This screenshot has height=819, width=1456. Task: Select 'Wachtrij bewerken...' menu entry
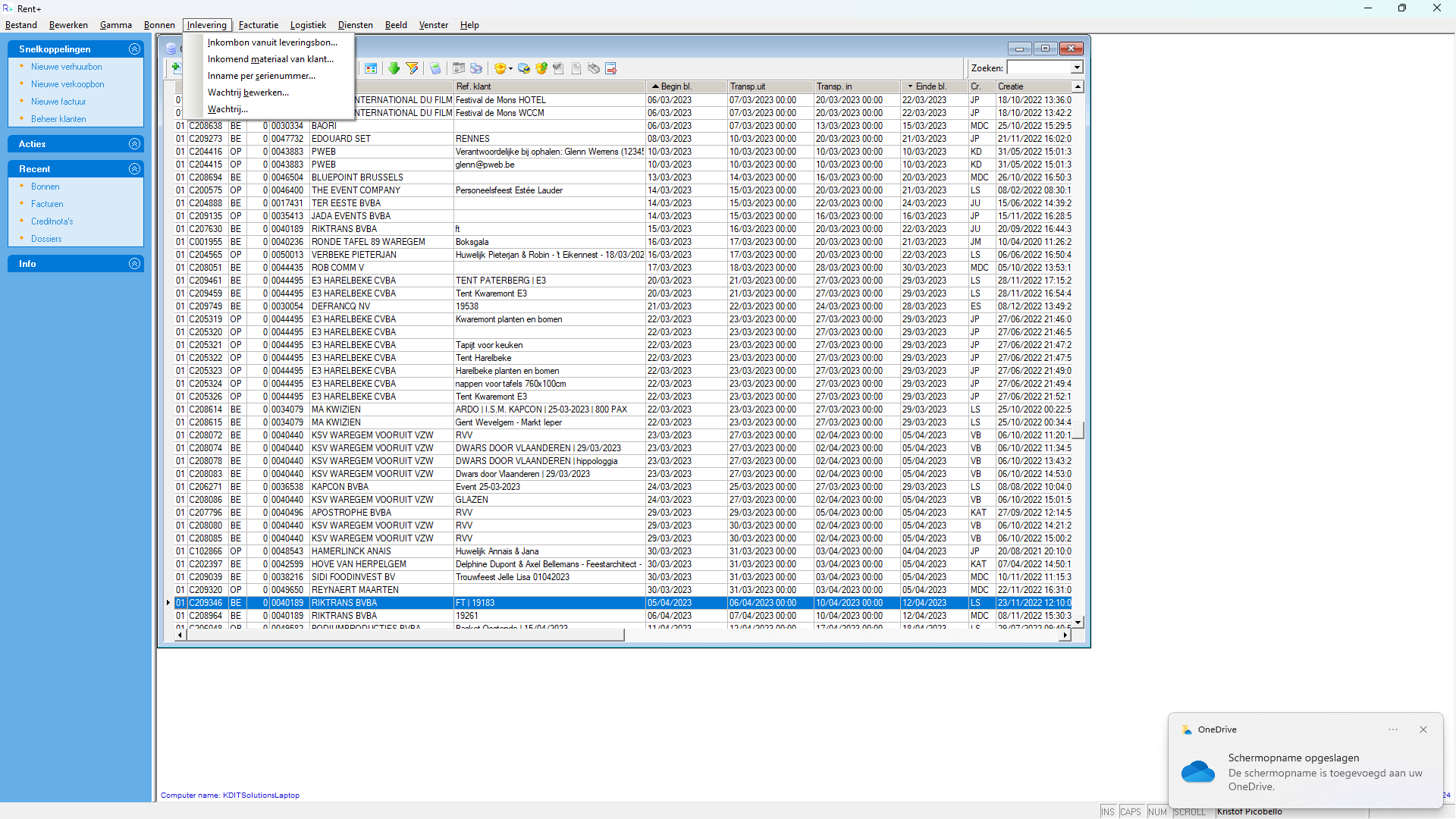(x=248, y=93)
